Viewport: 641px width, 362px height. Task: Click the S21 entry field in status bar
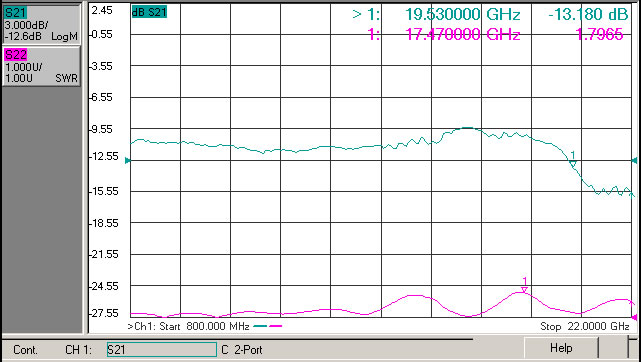pos(161,350)
